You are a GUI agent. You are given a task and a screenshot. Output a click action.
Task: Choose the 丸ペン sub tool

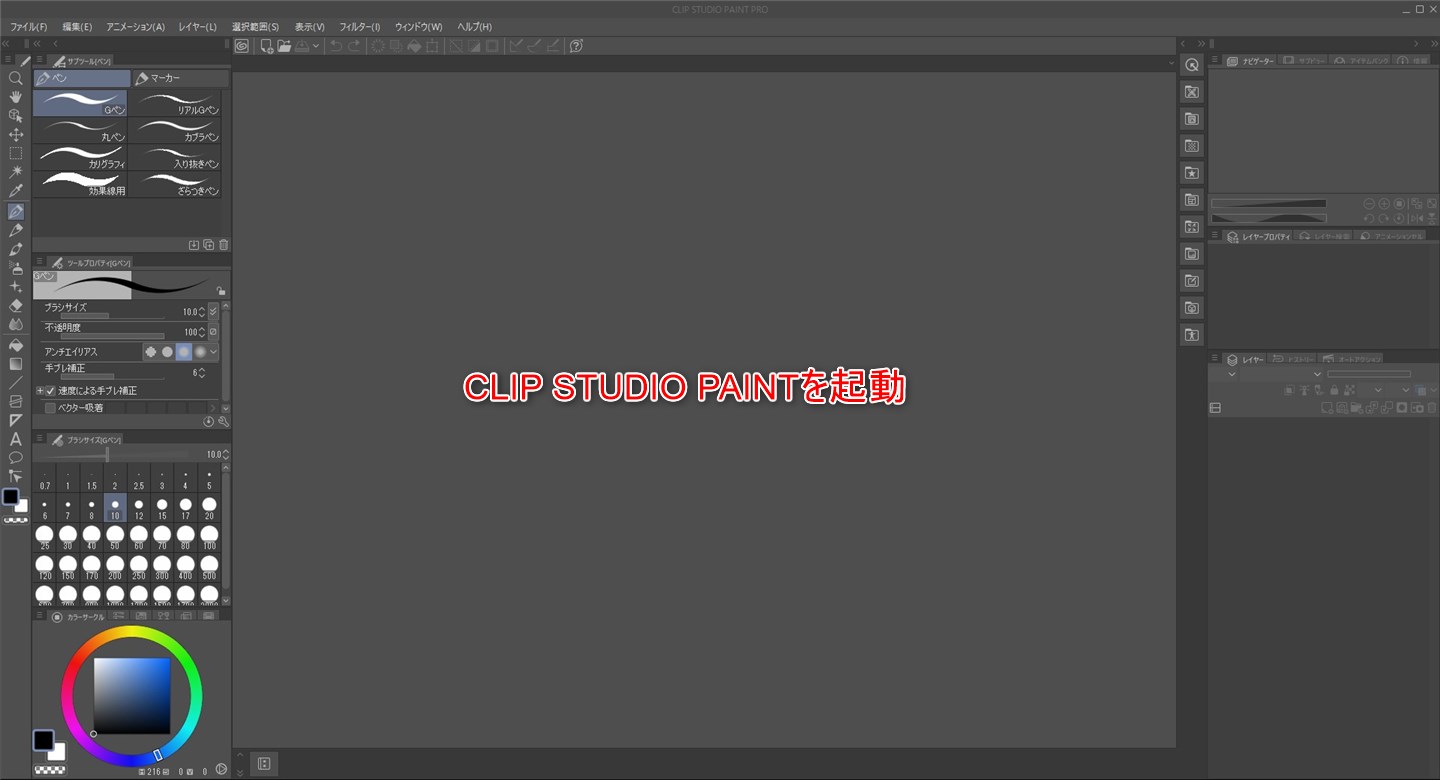(80, 130)
